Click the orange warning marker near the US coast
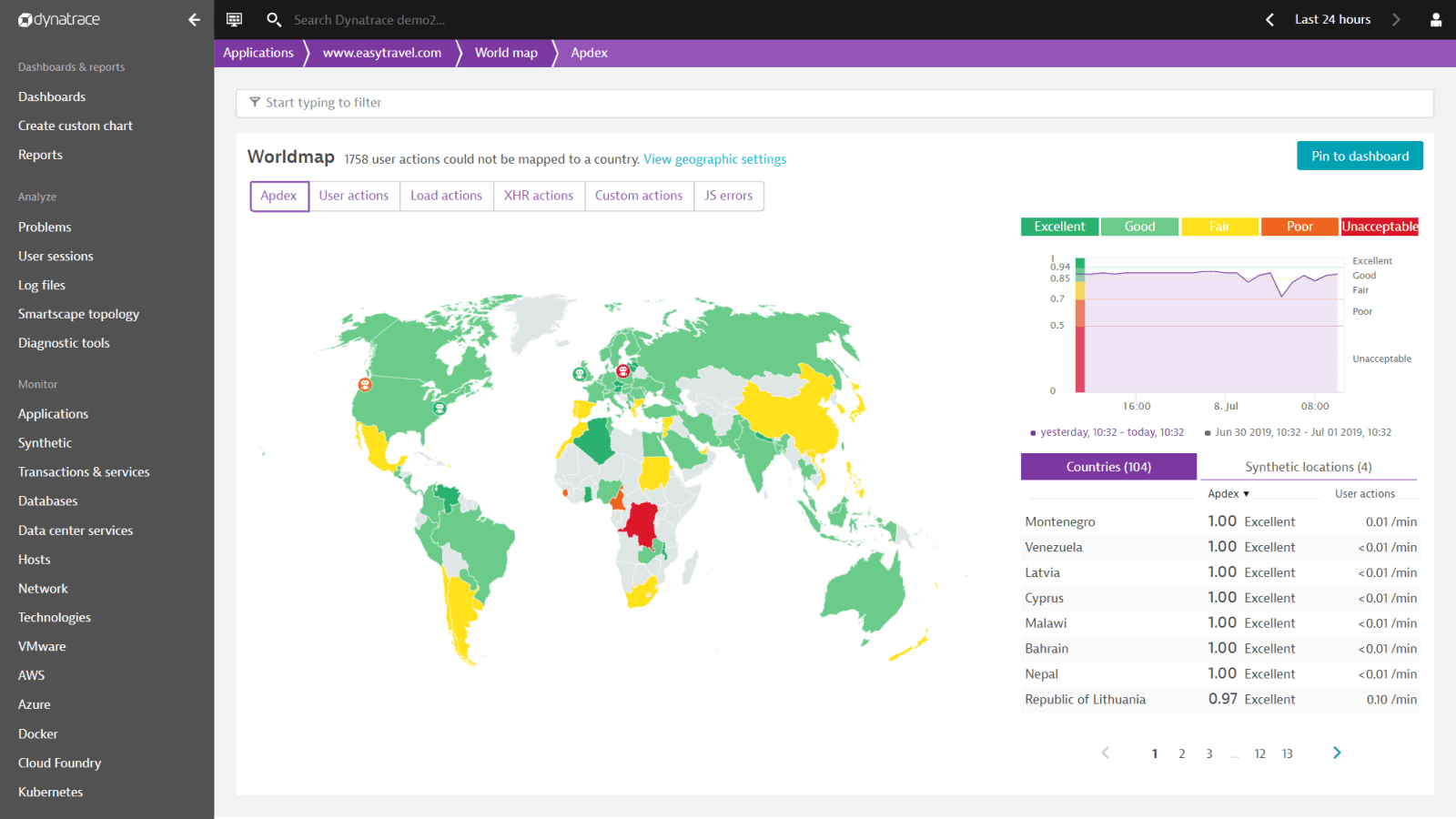1456x819 pixels. [363, 384]
